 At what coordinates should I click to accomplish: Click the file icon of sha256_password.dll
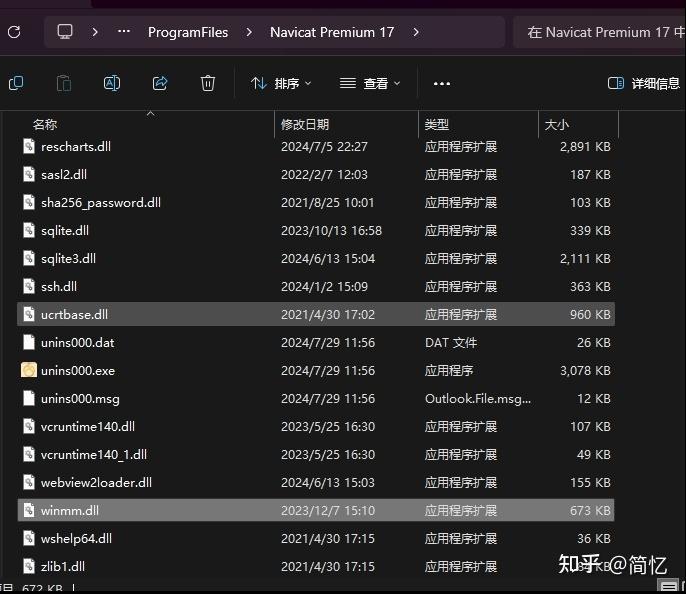29,202
